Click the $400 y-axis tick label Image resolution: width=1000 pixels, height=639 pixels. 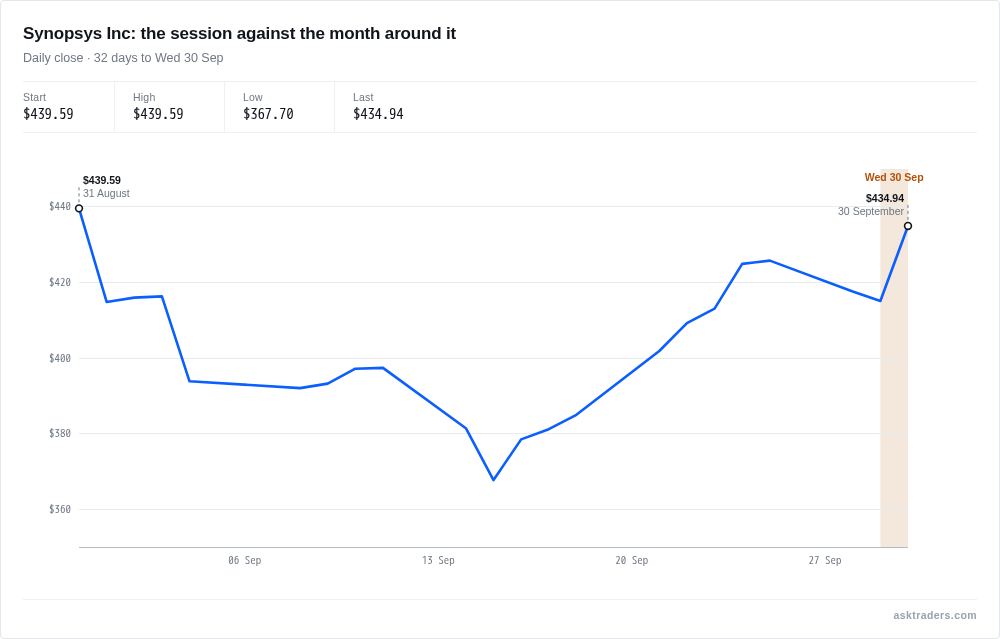point(60,358)
